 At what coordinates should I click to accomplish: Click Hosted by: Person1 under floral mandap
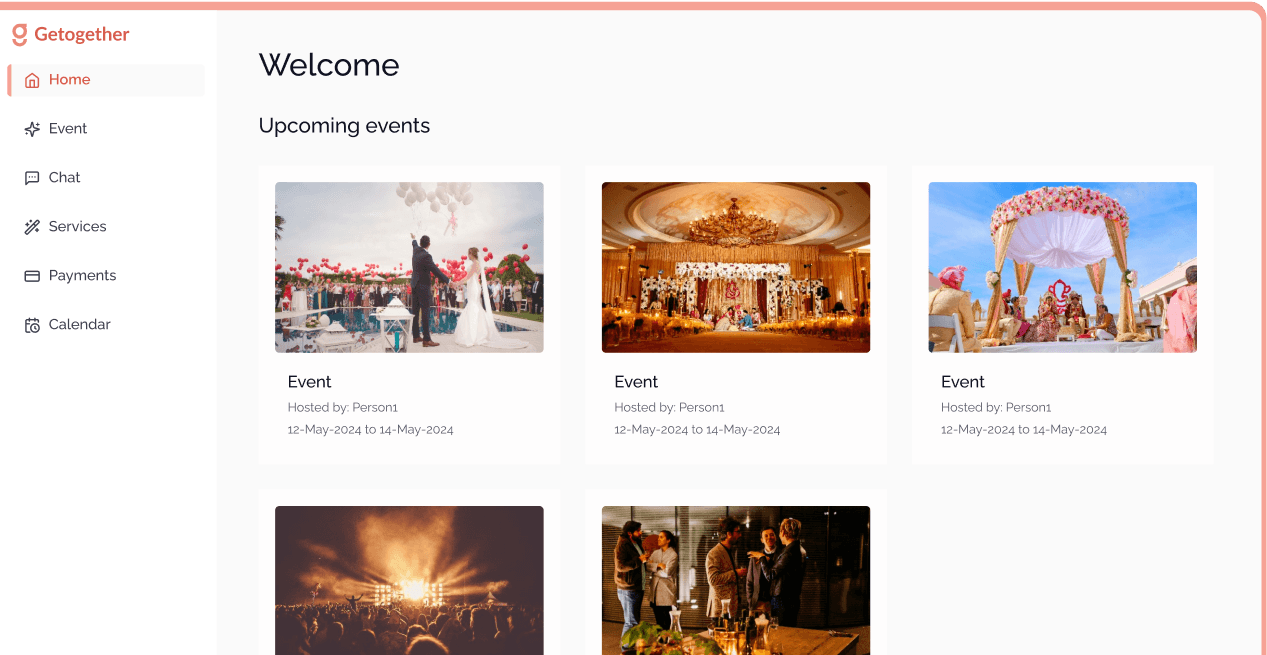pos(996,407)
